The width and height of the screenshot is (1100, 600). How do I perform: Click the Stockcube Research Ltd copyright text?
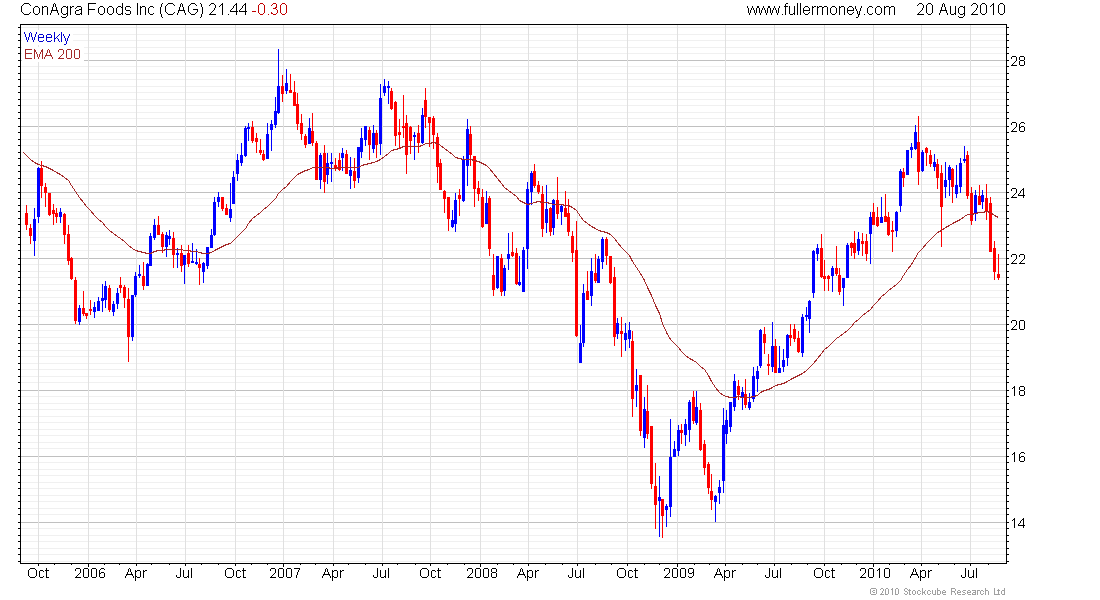tap(937, 592)
